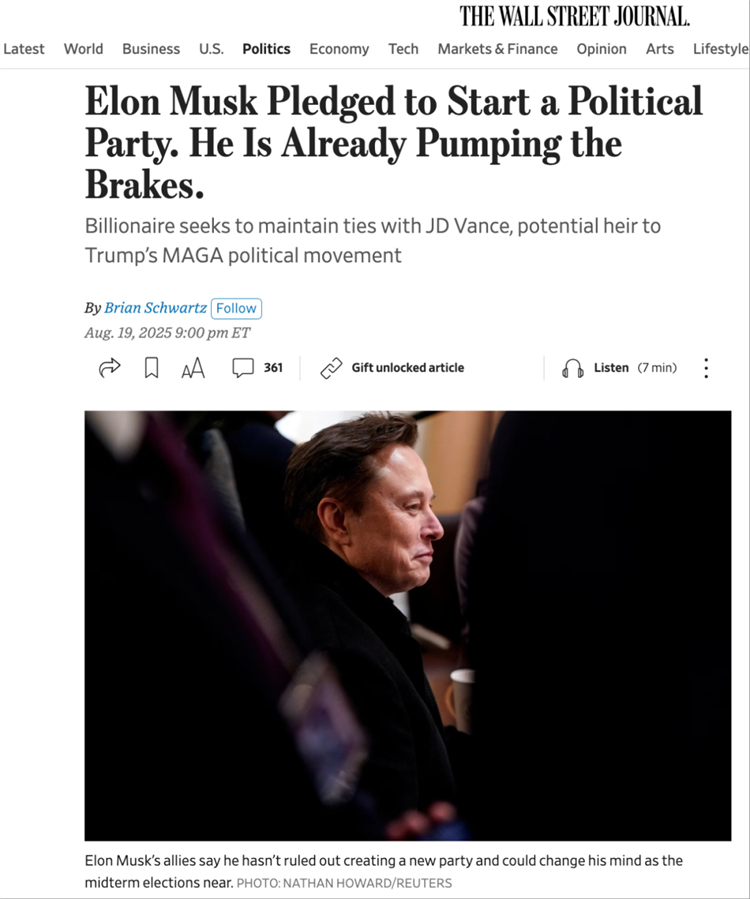Select the World section
750x899 pixels.
pyautogui.click(x=83, y=48)
